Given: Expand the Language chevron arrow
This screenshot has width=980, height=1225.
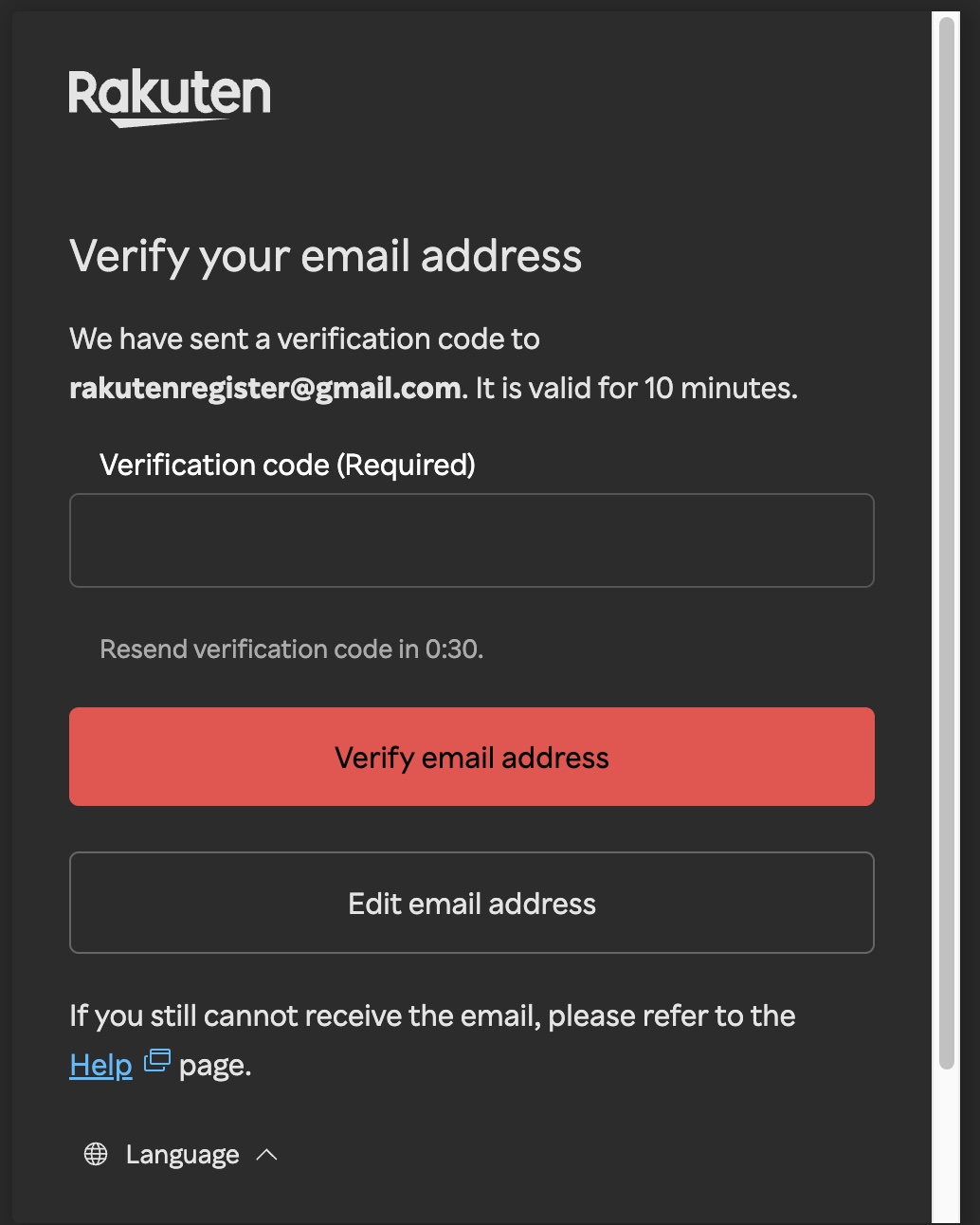Looking at the screenshot, I should pos(267,1154).
